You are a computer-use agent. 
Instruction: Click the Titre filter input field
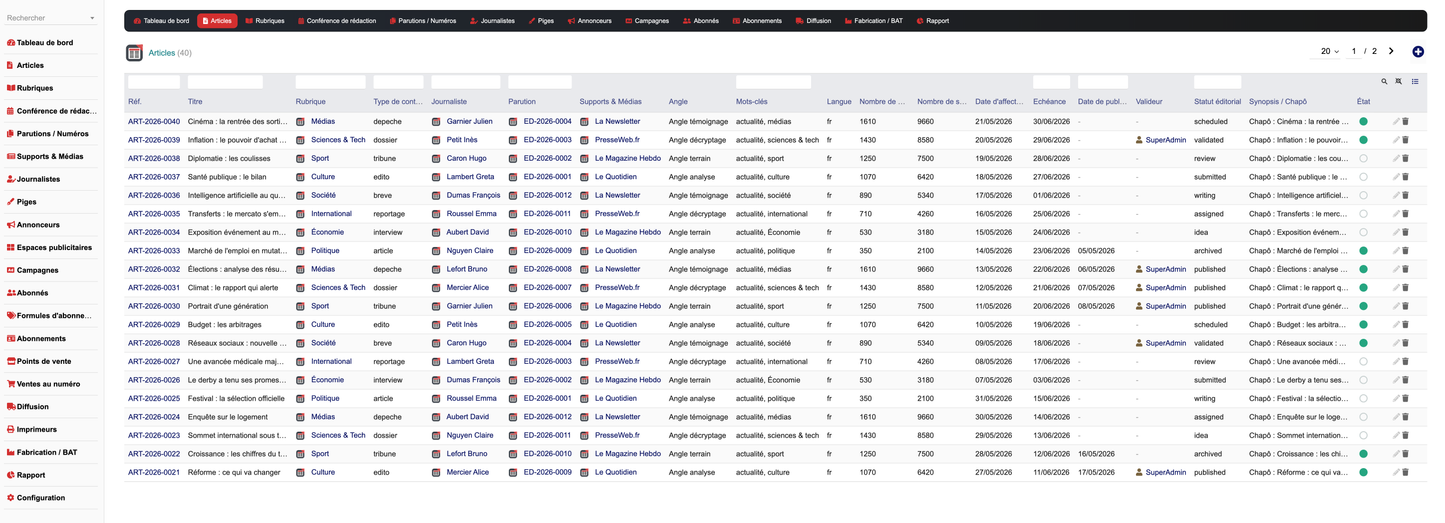[x=225, y=82]
